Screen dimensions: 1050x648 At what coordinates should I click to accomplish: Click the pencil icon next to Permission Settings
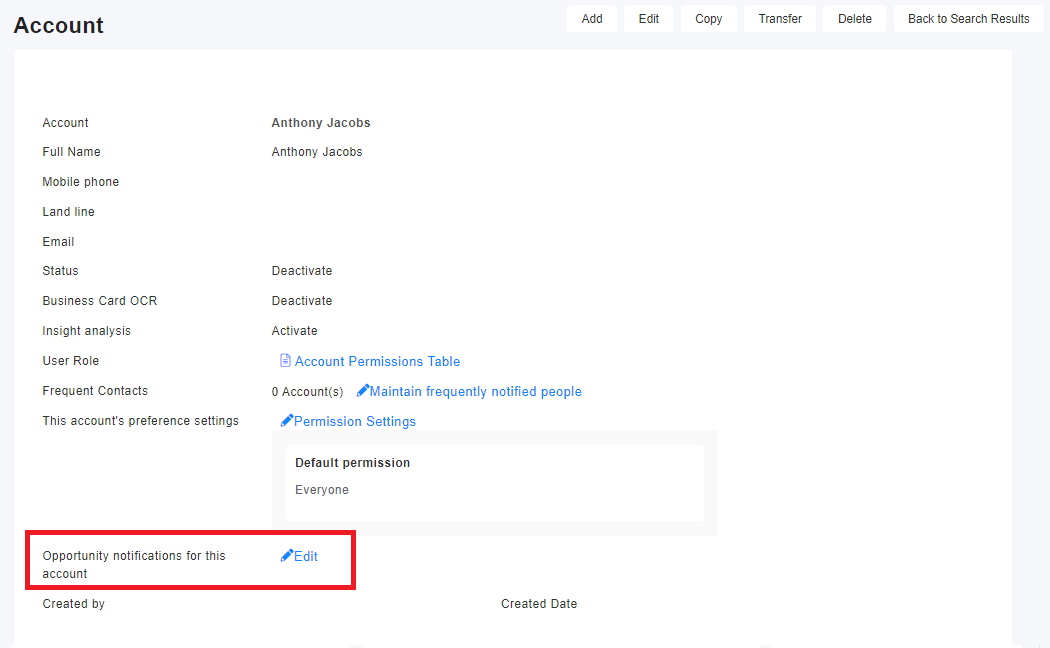tap(287, 421)
